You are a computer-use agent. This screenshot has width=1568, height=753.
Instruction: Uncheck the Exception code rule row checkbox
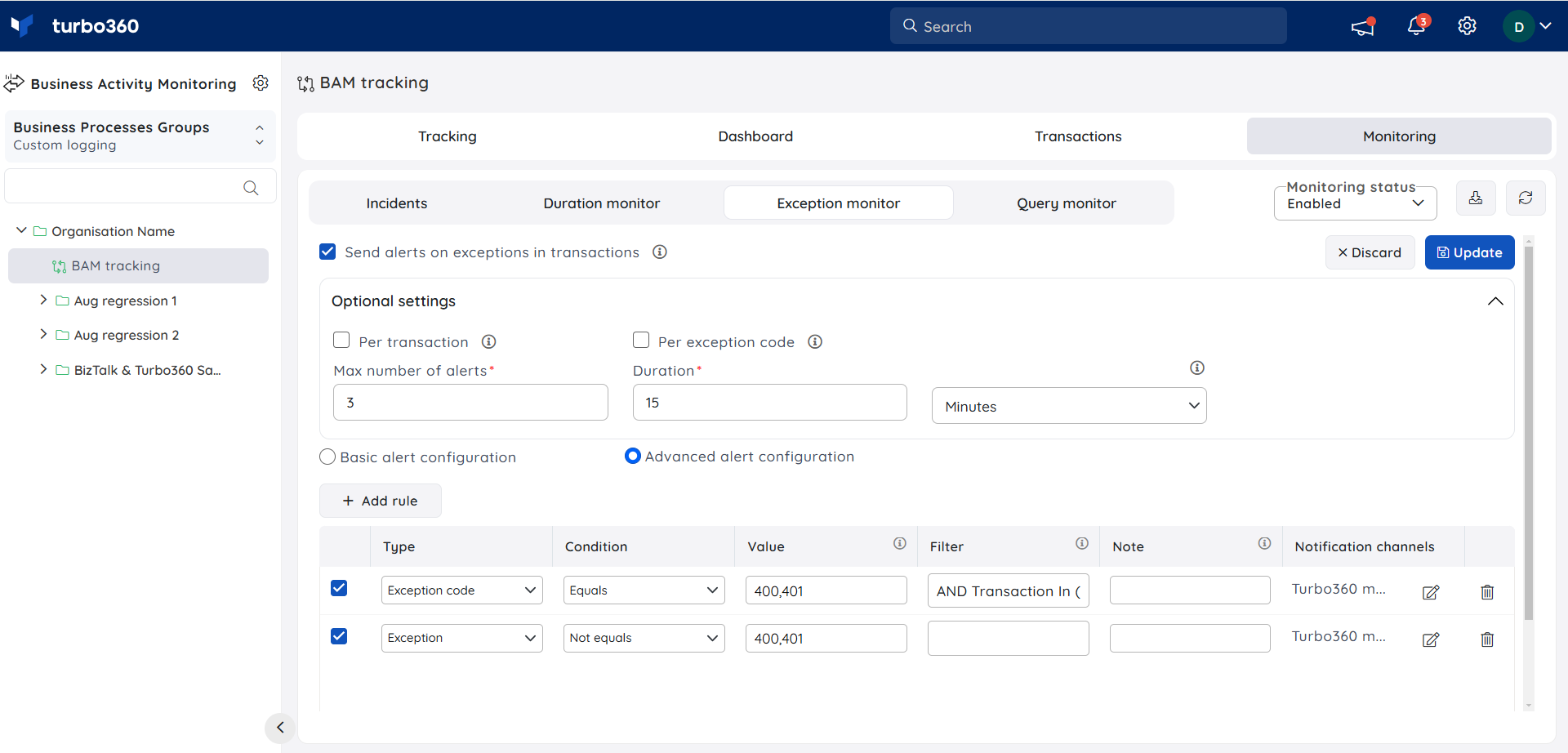(339, 589)
